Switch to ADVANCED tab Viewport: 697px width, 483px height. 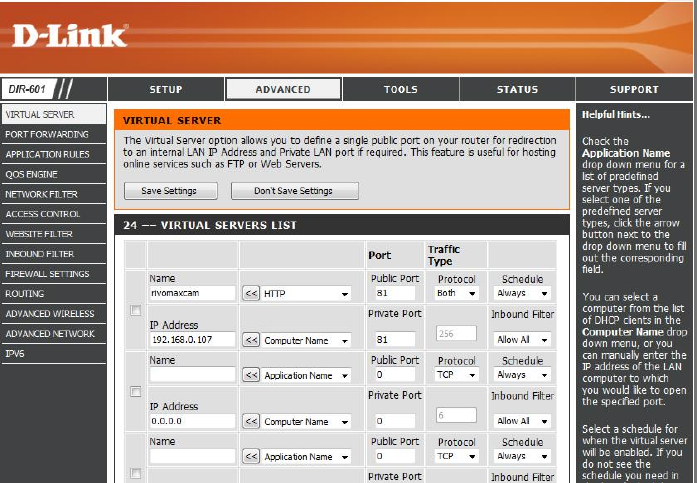pyautogui.click(x=283, y=89)
